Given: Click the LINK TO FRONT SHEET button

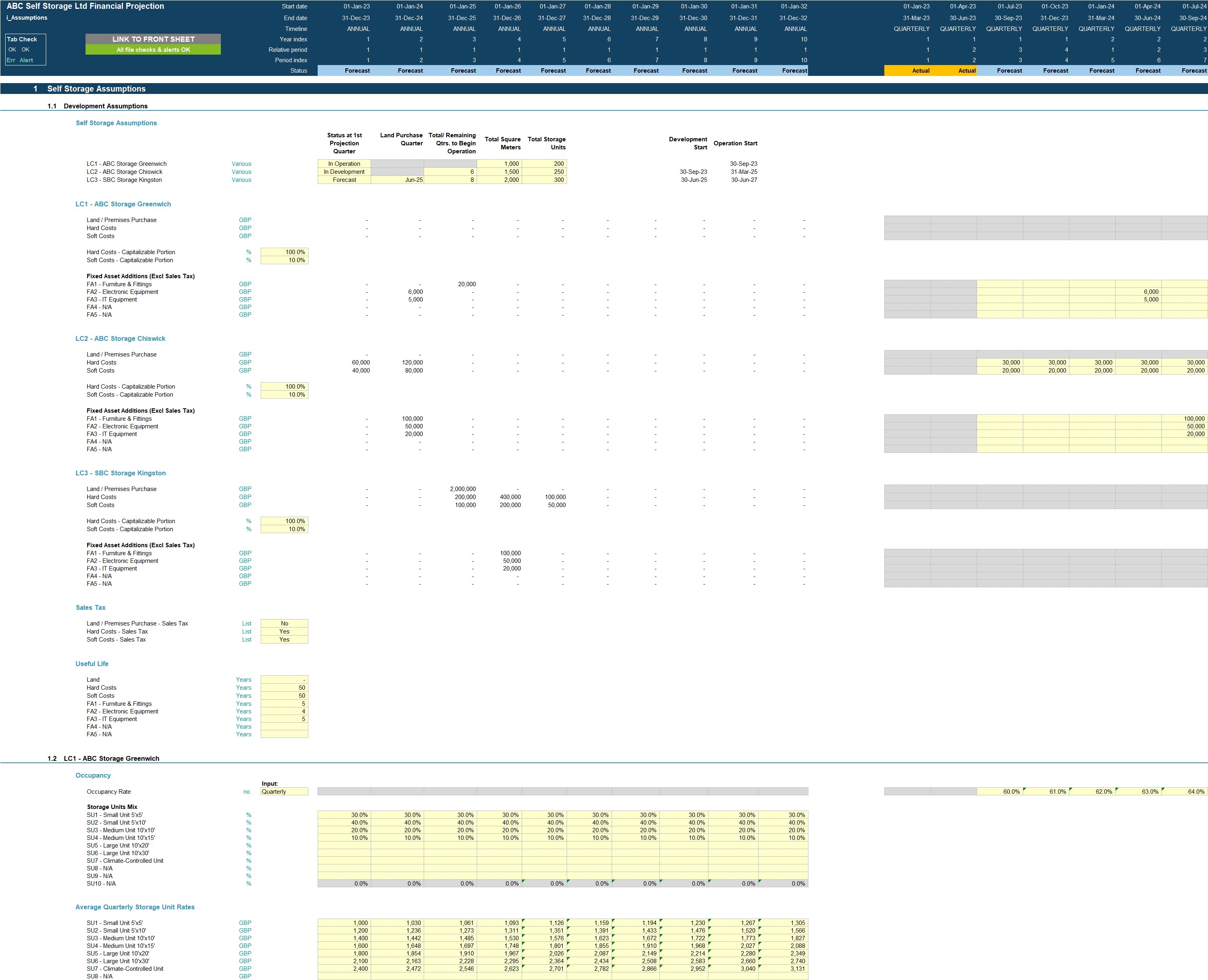Looking at the screenshot, I should coord(153,39).
